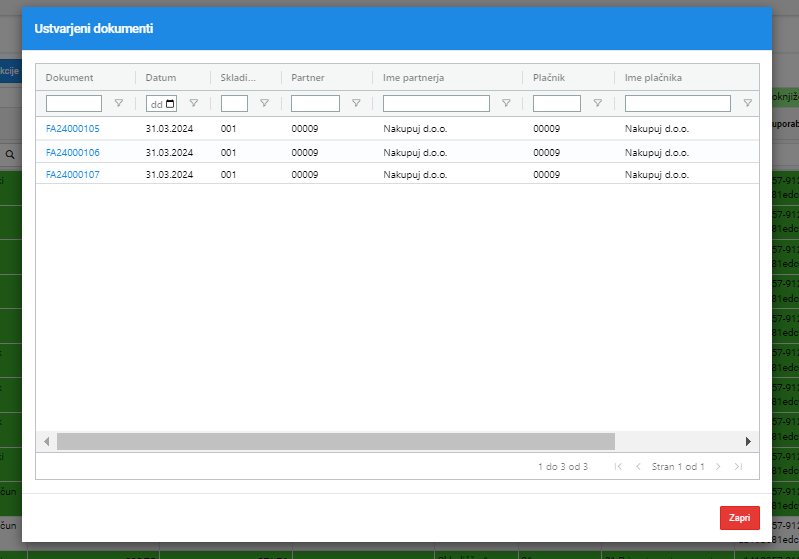Select Ime plačnika Nakupuj d.o.o. in the FA24000107 row

tap(657, 175)
